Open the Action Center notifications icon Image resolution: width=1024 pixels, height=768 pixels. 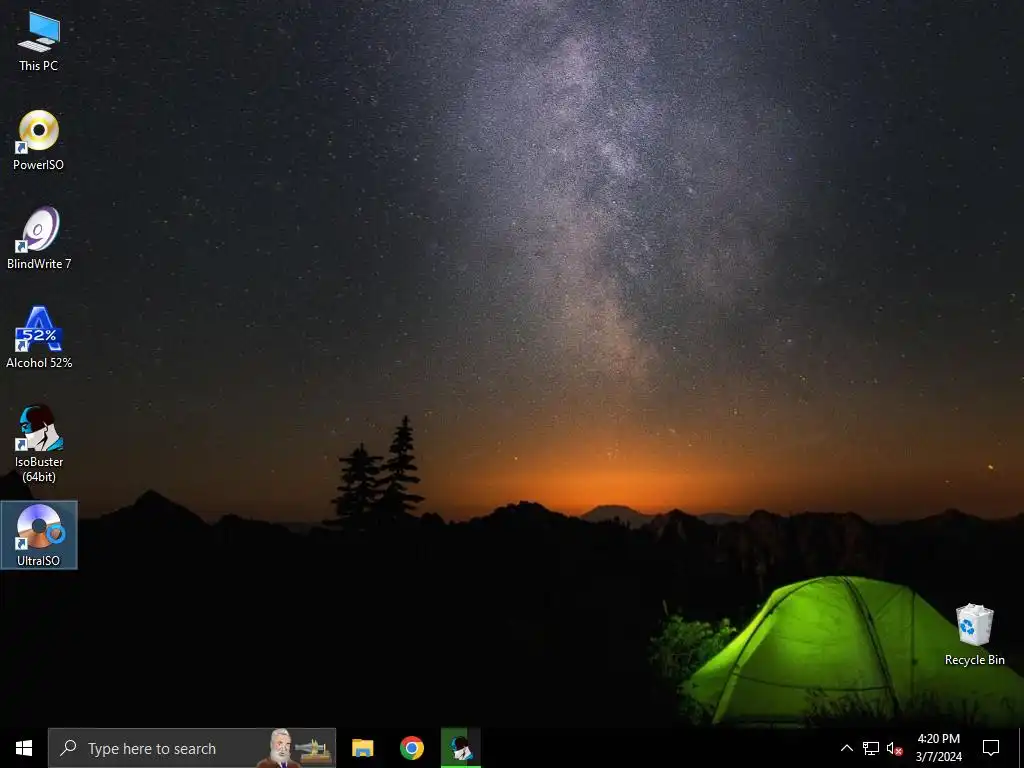(x=991, y=748)
